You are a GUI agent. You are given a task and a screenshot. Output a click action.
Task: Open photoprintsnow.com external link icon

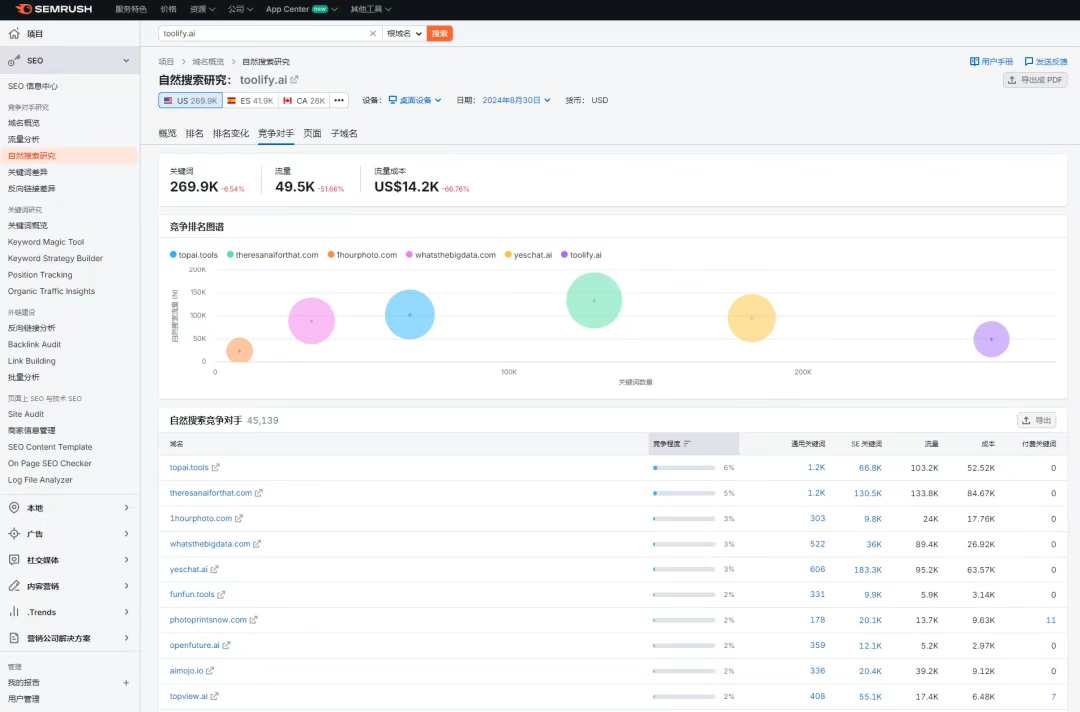point(253,620)
